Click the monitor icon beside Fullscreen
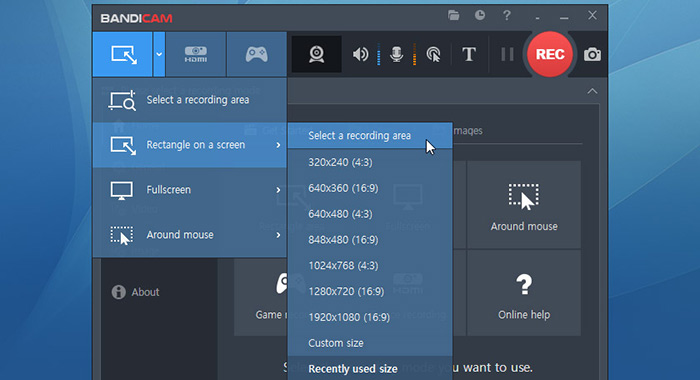The image size is (700, 380). point(121,190)
